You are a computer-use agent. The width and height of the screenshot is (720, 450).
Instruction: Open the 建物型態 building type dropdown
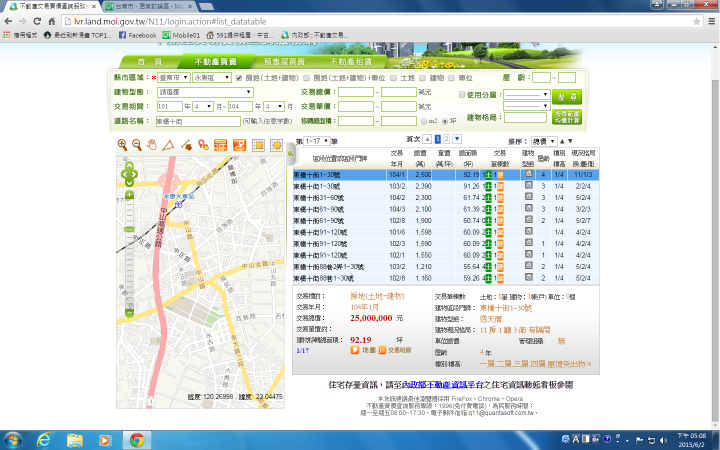[x=205, y=92]
